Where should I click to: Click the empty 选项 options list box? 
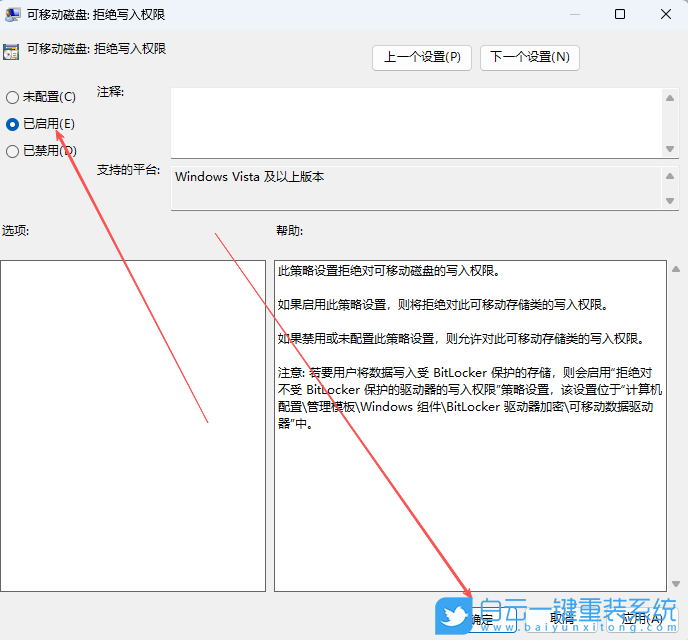click(133, 426)
